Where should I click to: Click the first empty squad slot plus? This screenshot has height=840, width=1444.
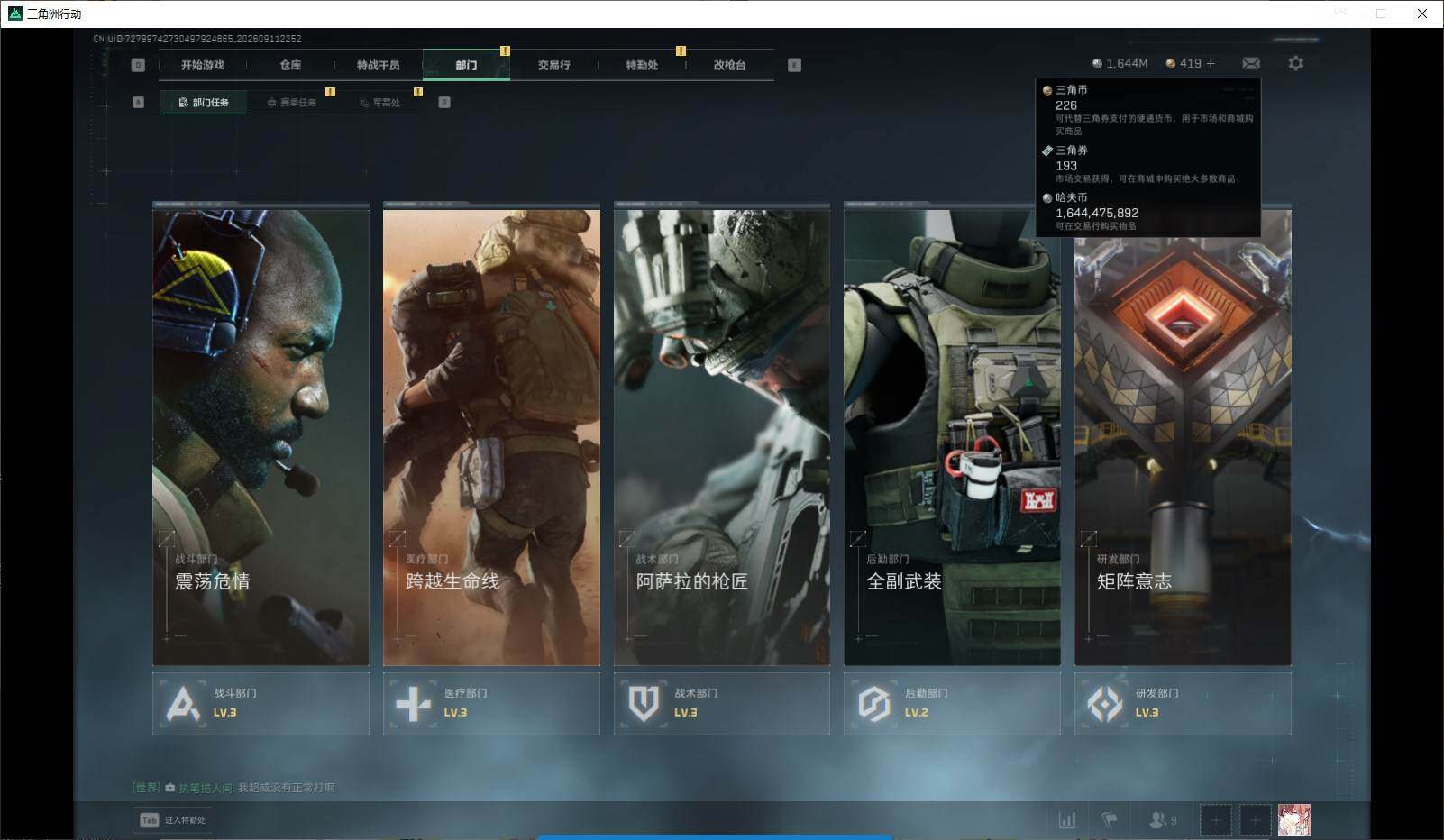(x=1215, y=820)
